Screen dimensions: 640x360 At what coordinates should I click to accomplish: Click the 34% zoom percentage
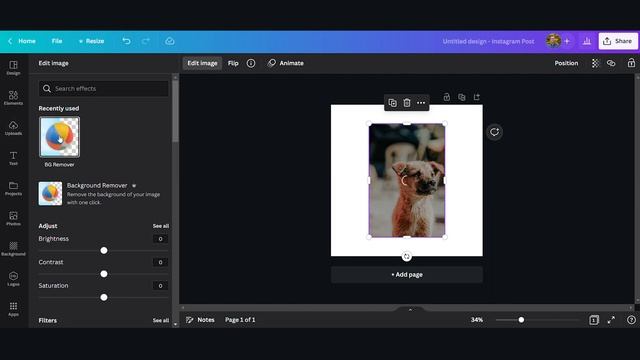(477, 320)
